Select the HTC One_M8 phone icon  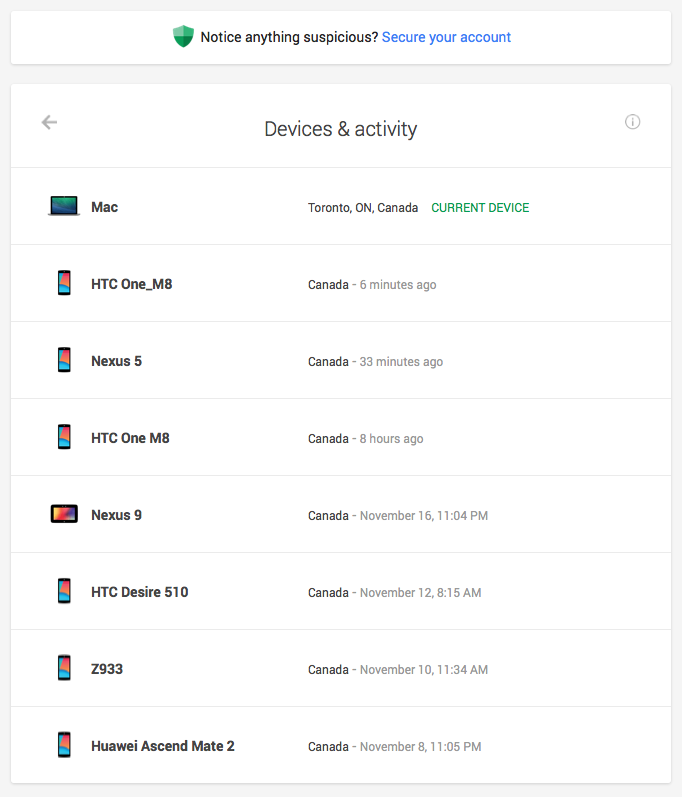[64, 284]
